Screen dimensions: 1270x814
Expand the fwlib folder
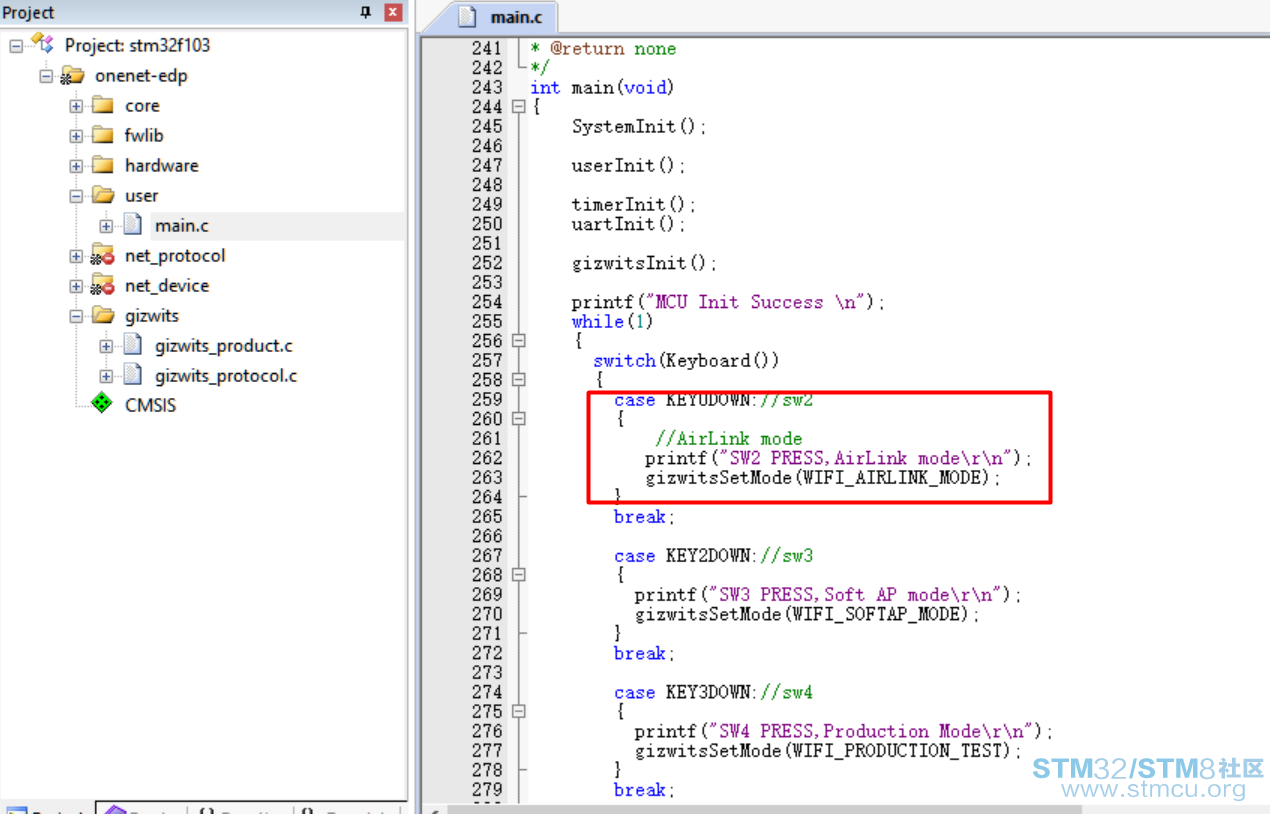click(76, 136)
